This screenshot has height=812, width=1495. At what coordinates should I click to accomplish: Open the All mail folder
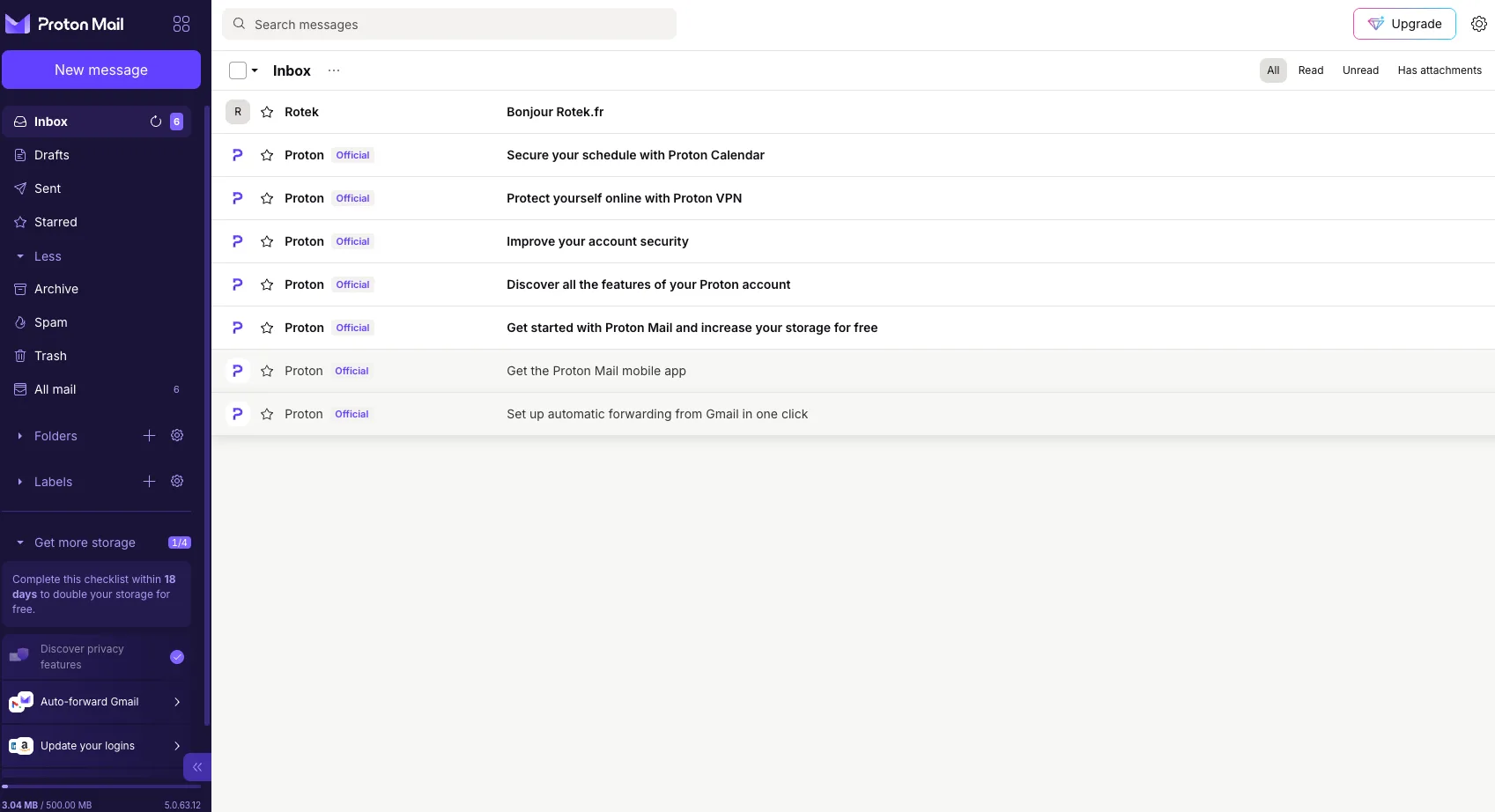97,389
